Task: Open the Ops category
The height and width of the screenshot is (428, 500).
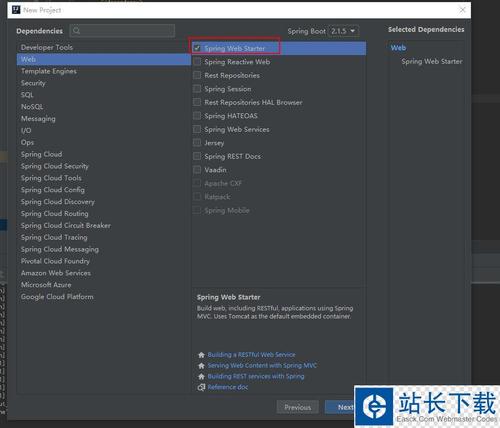Action: (104, 142)
